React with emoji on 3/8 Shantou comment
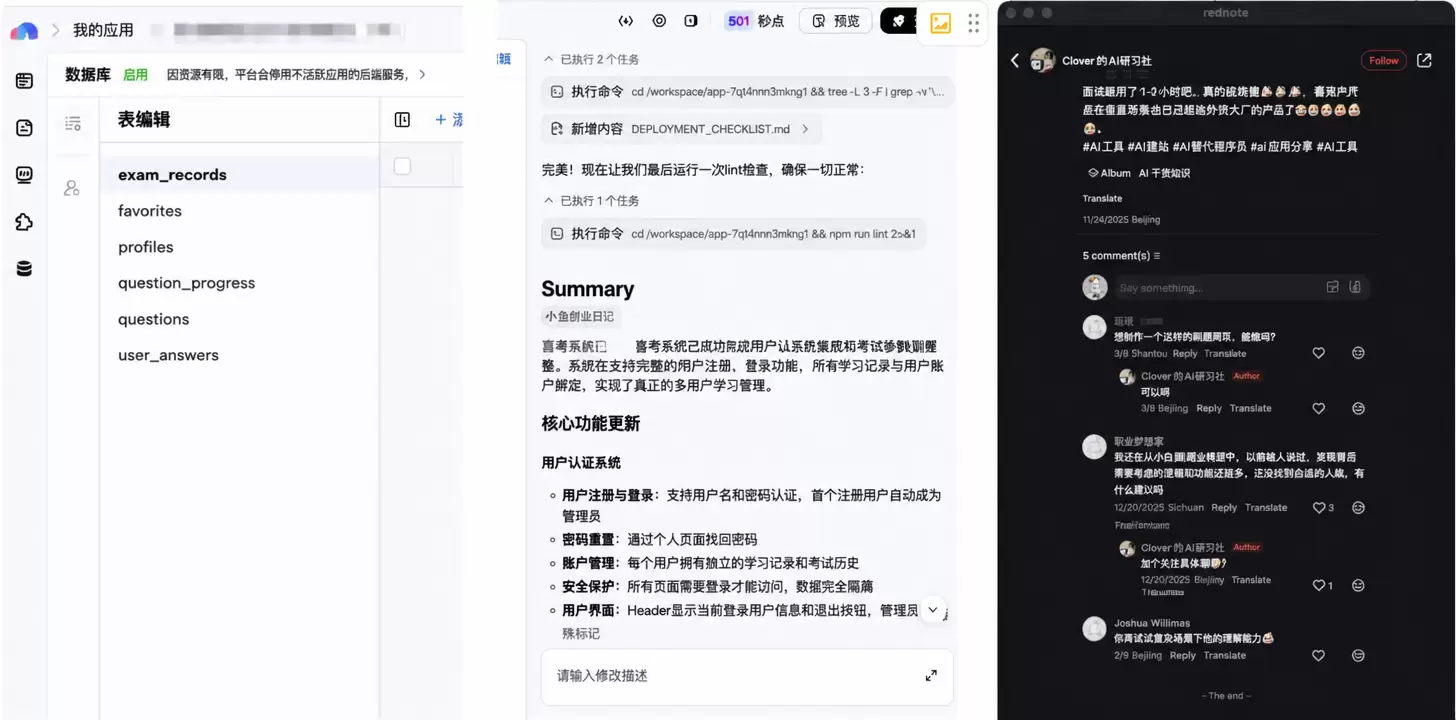 [1358, 353]
